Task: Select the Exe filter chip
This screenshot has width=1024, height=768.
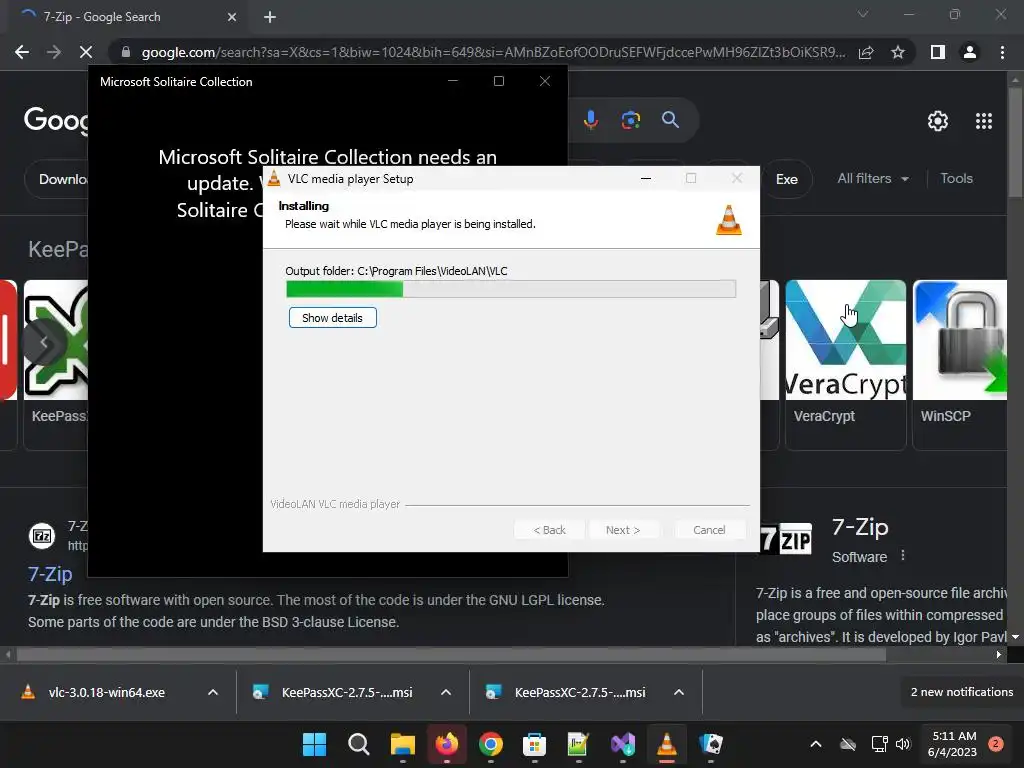Action: click(787, 179)
